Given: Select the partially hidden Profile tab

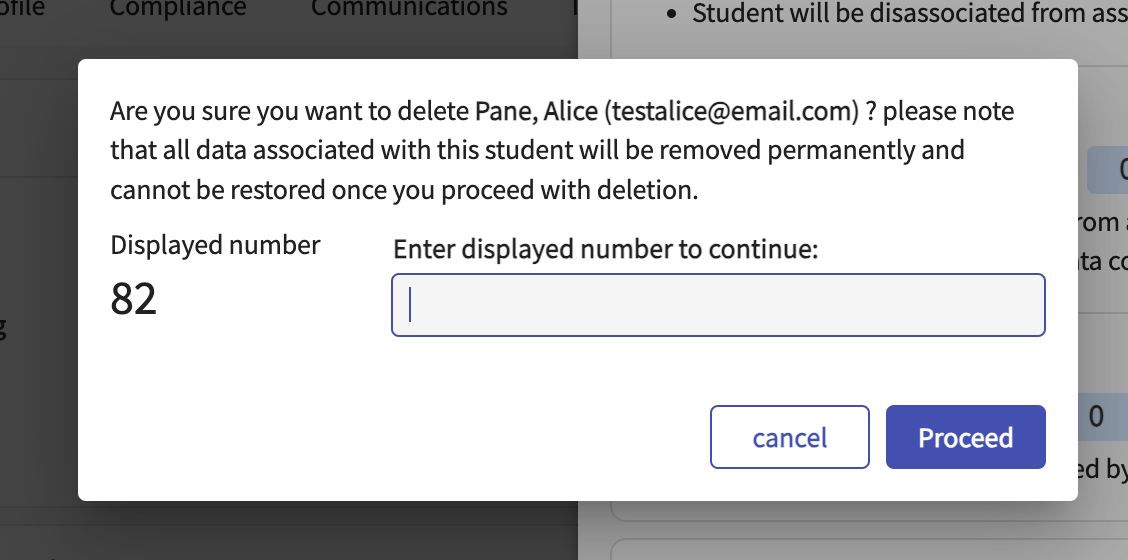Looking at the screenshot, I should pyautogui.click(x=25, y=9).
